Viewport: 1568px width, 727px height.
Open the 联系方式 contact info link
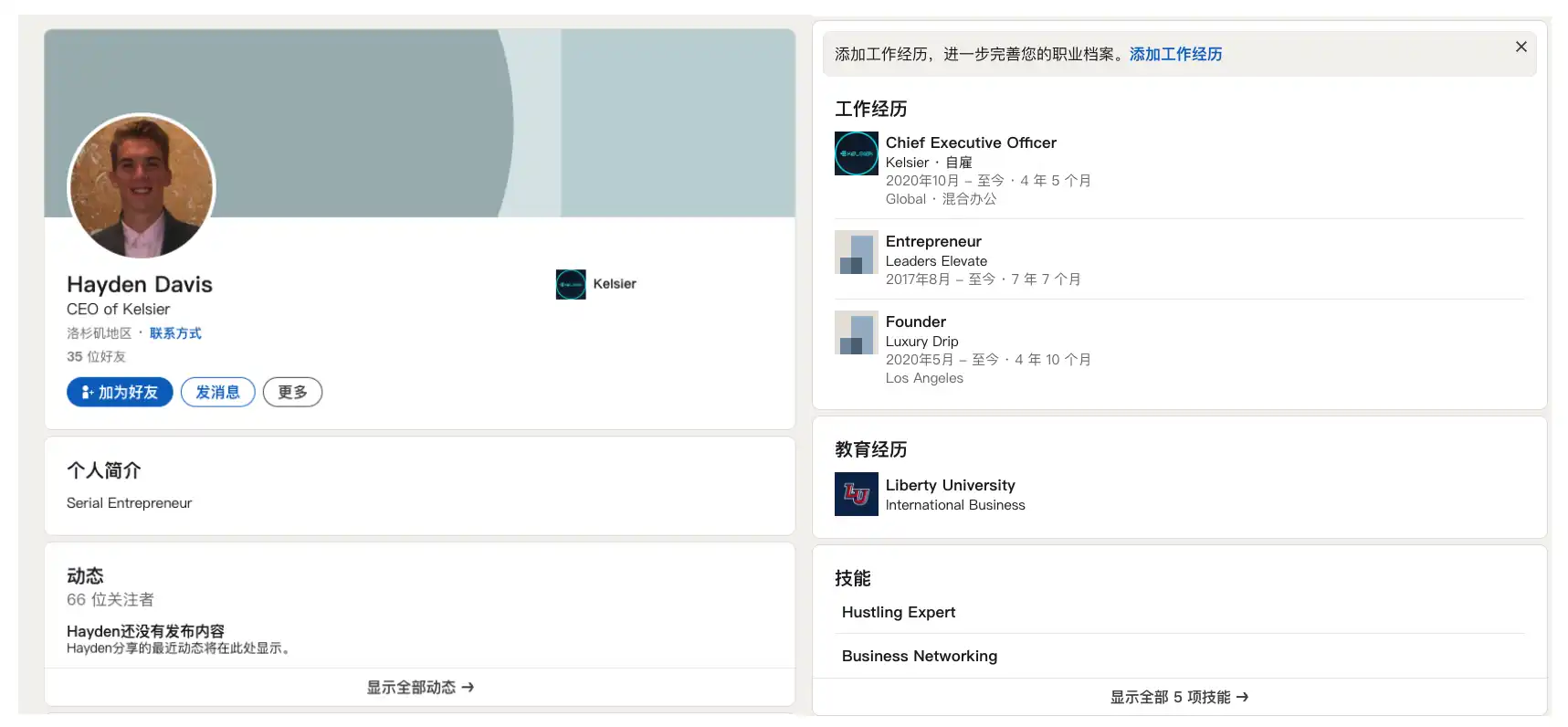coord(175,333)
